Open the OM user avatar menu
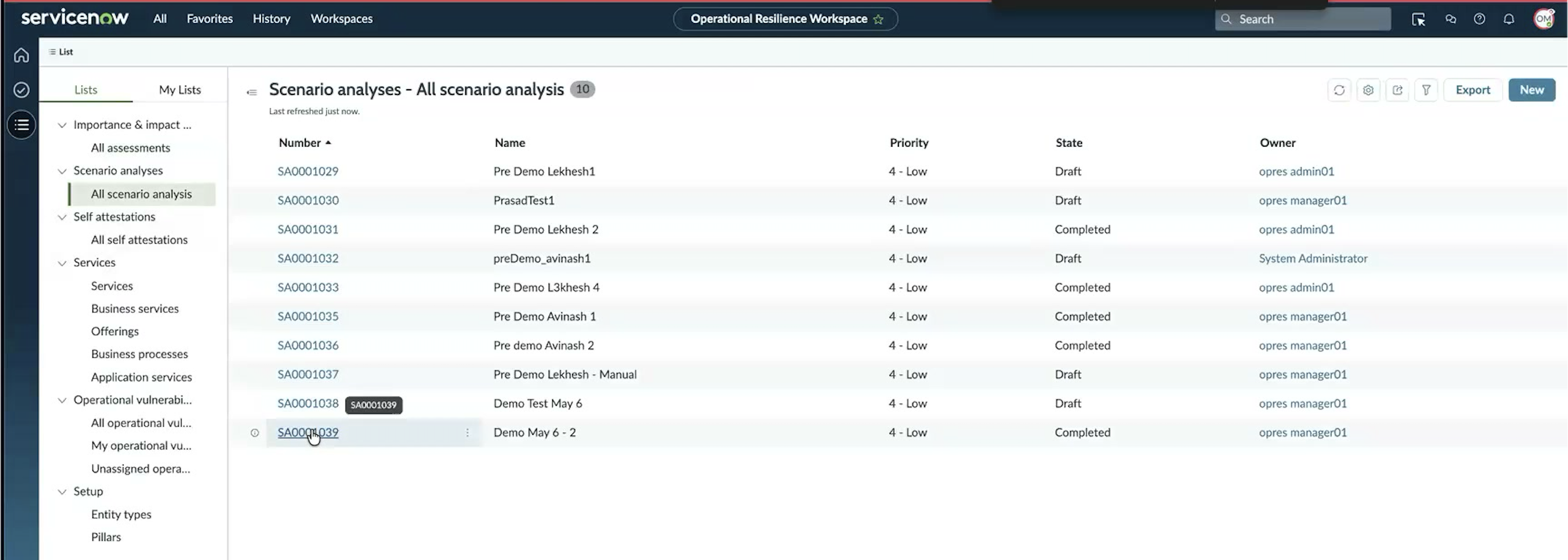 click(1544, 19)
